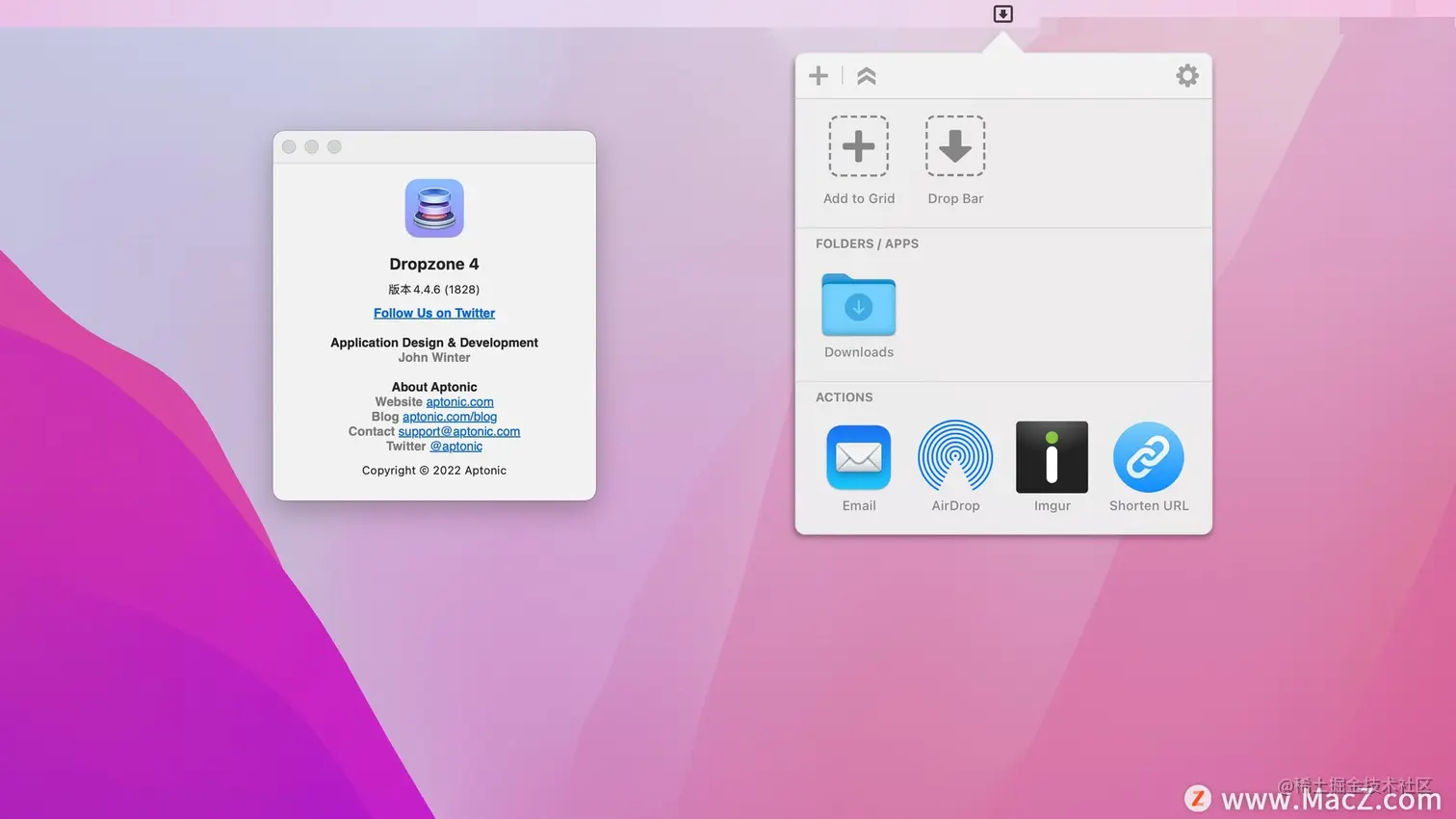Viewport: 1456px width, 819px height.
Task: Click the Shorten URL action
Action: (x=1149, y=457)
